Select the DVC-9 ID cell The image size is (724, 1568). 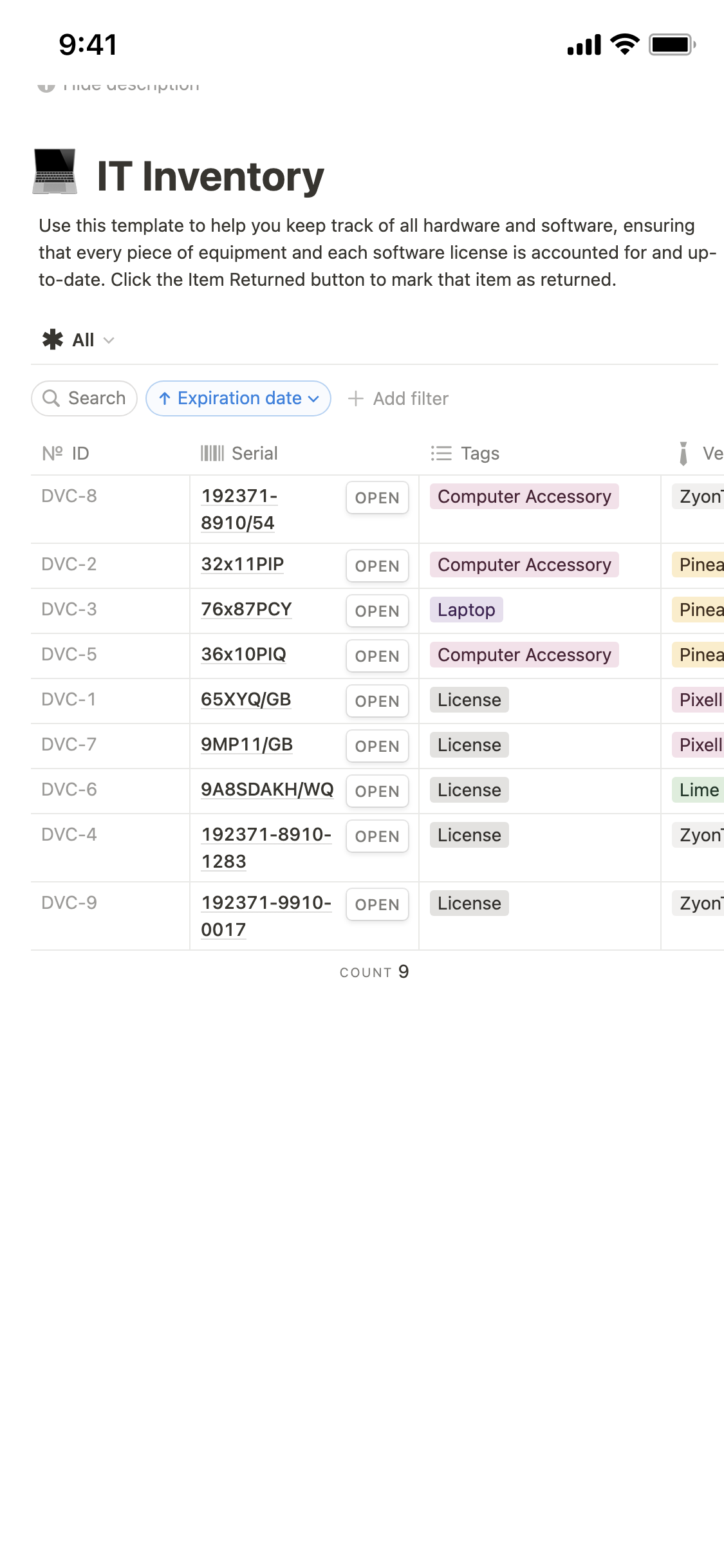pyautogui.click(x=70, y=902)
